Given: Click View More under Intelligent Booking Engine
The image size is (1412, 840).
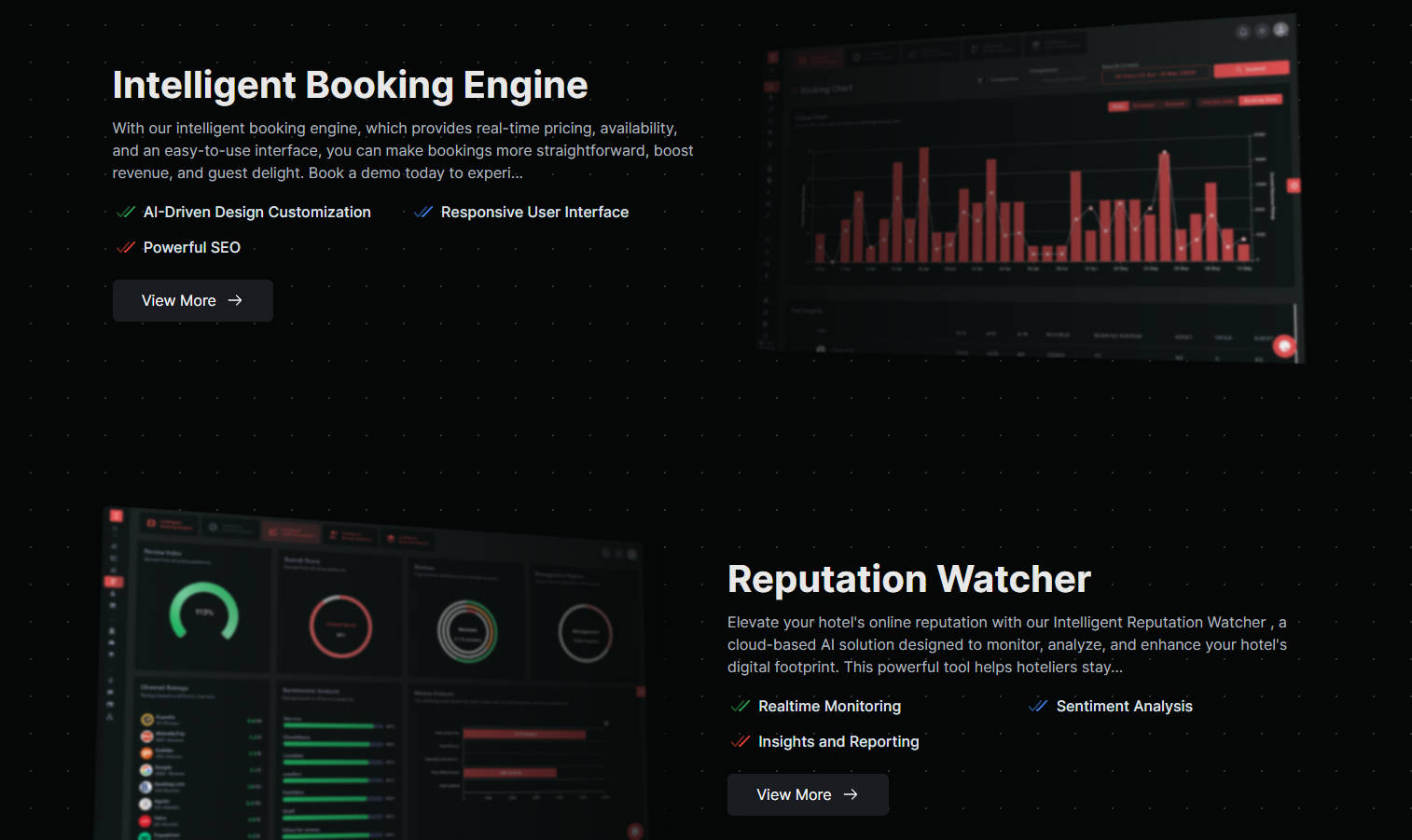Looking at the screenshot, I should tap(192, 300).
